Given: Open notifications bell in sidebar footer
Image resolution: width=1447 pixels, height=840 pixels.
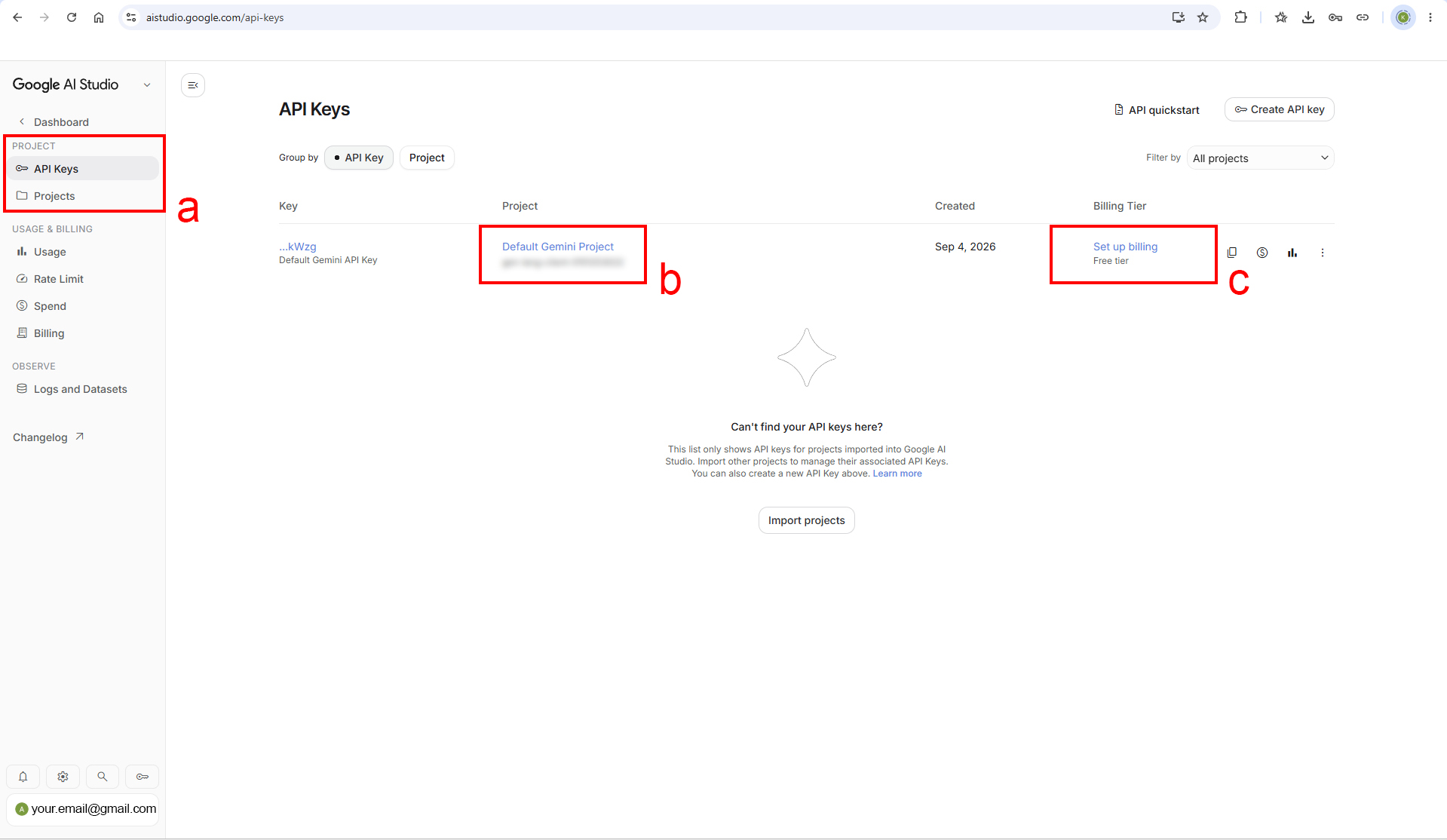Looking at the screenshot, I should (23, 777).
